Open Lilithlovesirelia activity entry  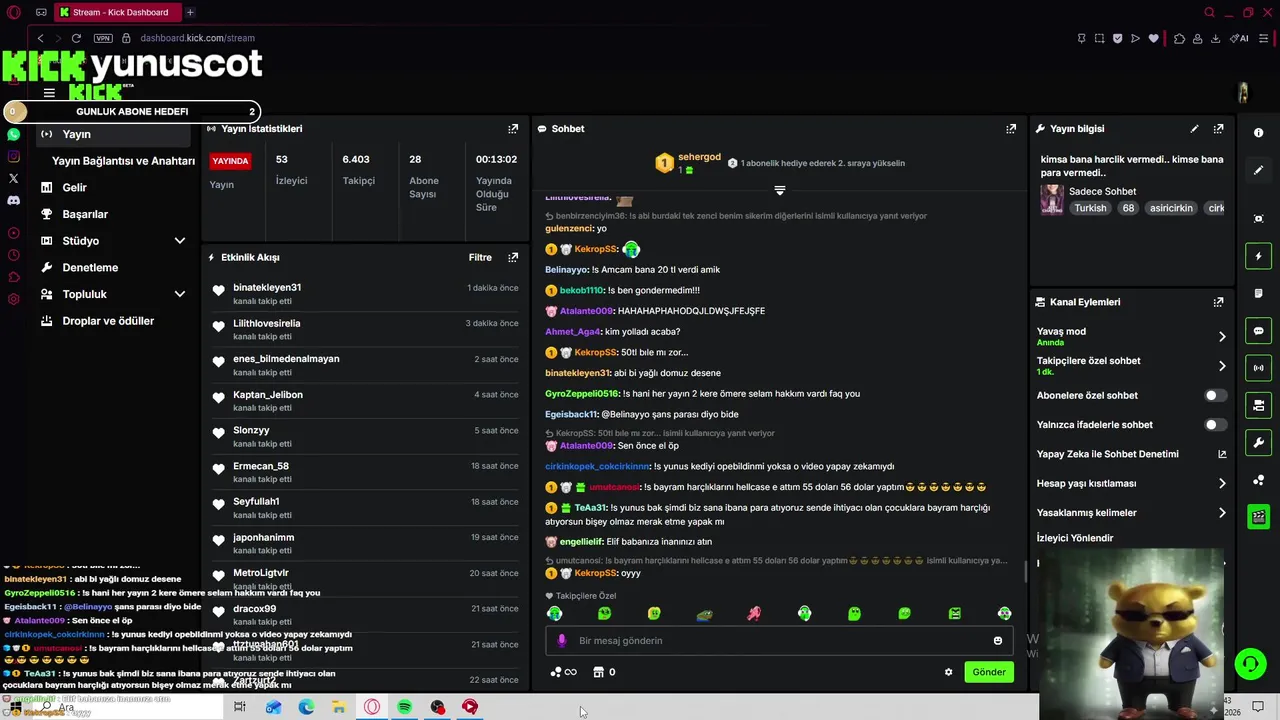coord(365,330)
